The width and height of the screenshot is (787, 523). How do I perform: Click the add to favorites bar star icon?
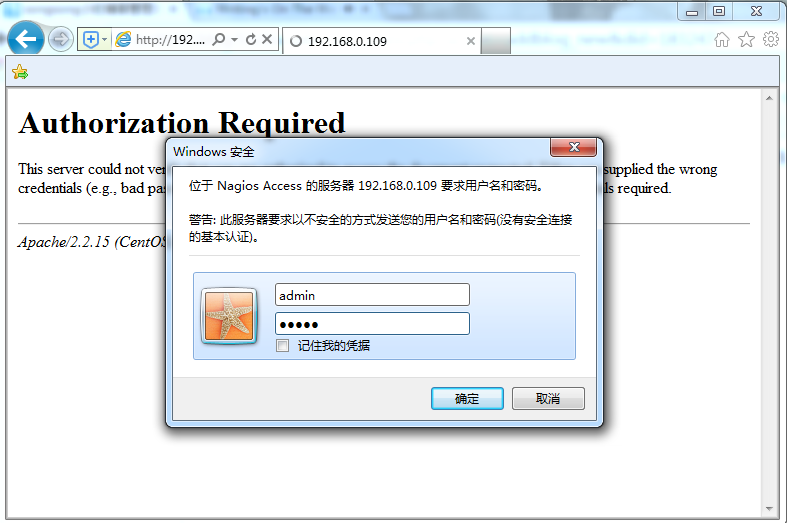tap(20, 72)
